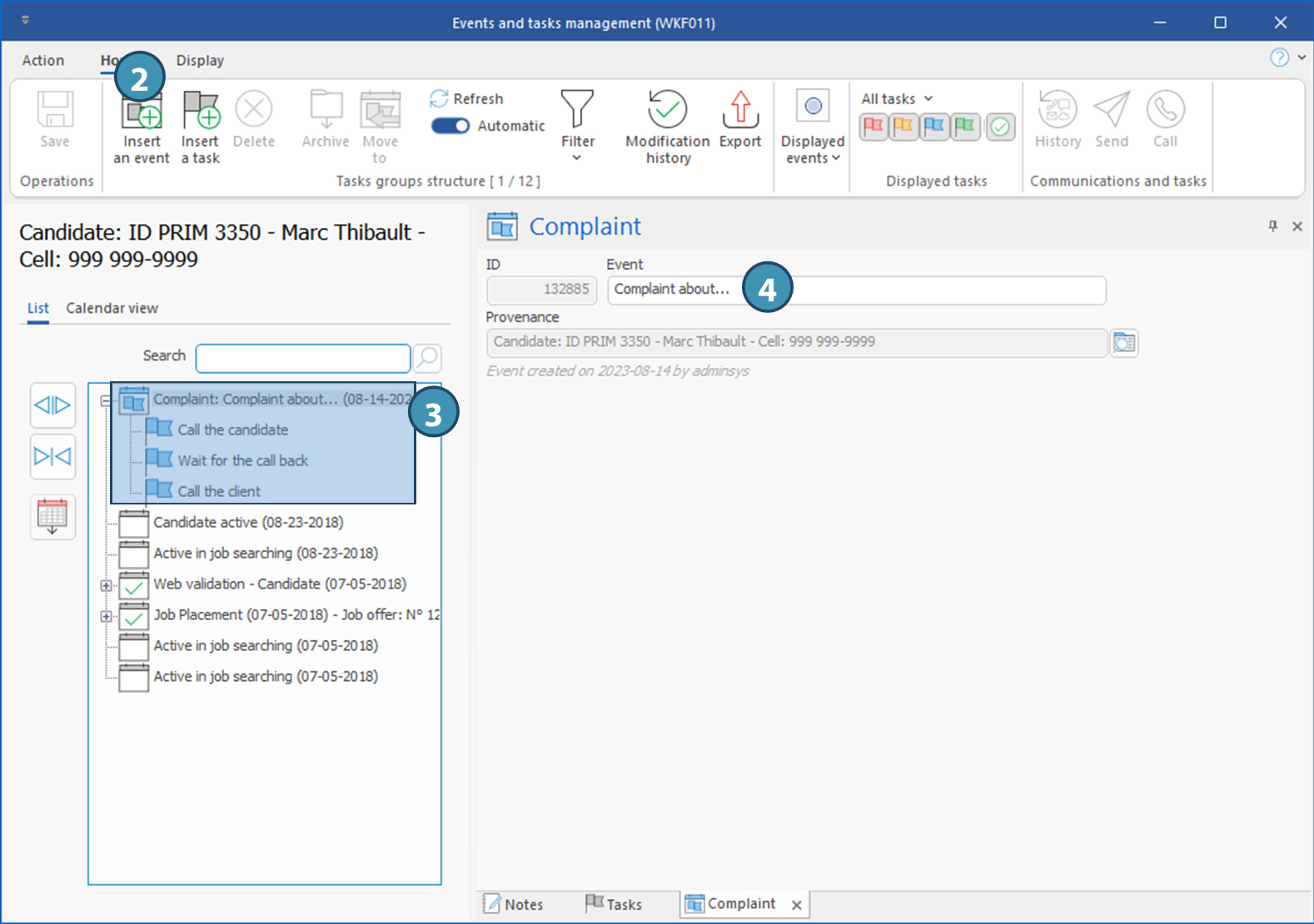
Task: Click the Refresh icon
Action: [x=439, y=99]
